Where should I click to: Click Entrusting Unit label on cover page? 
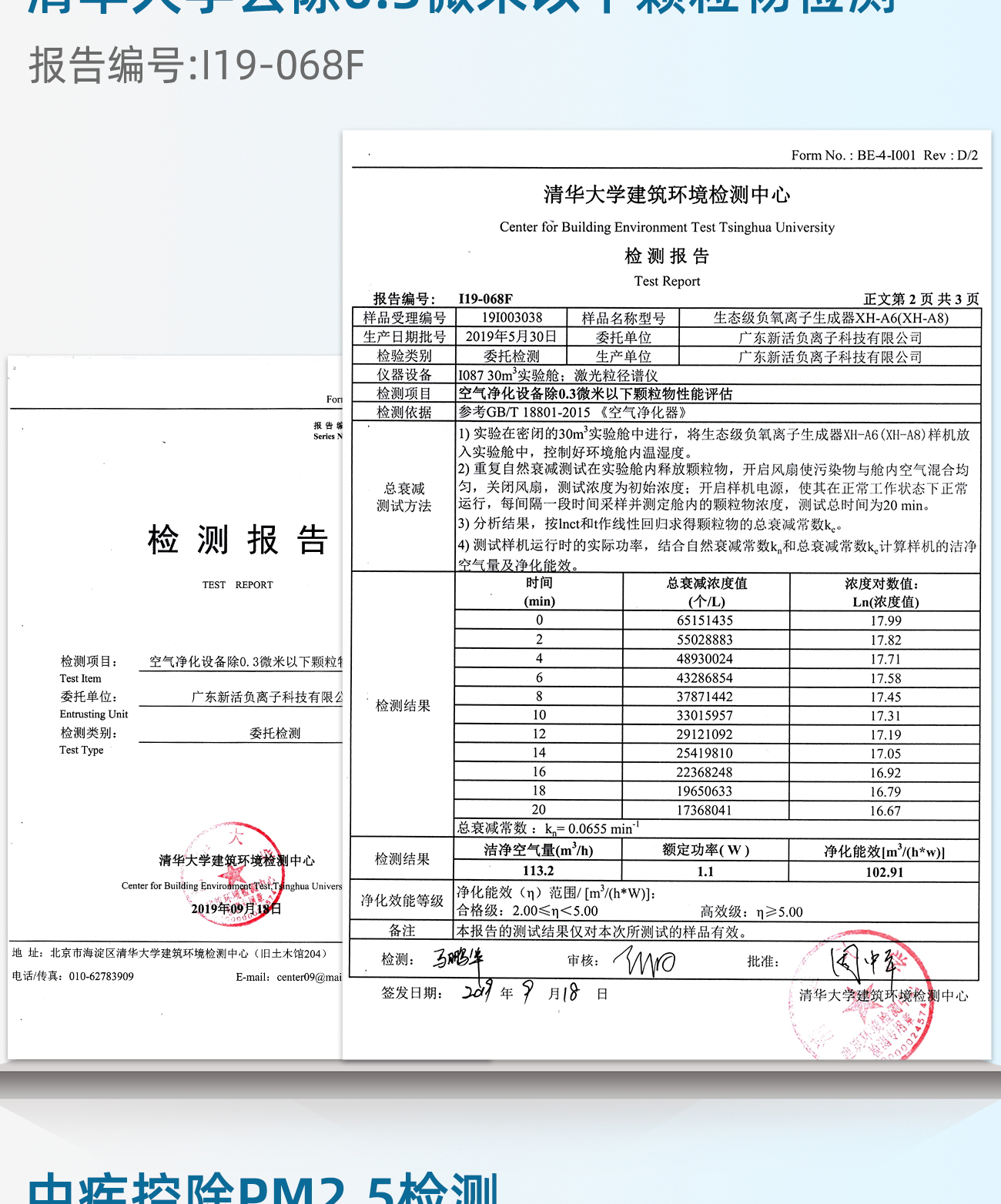94,714
